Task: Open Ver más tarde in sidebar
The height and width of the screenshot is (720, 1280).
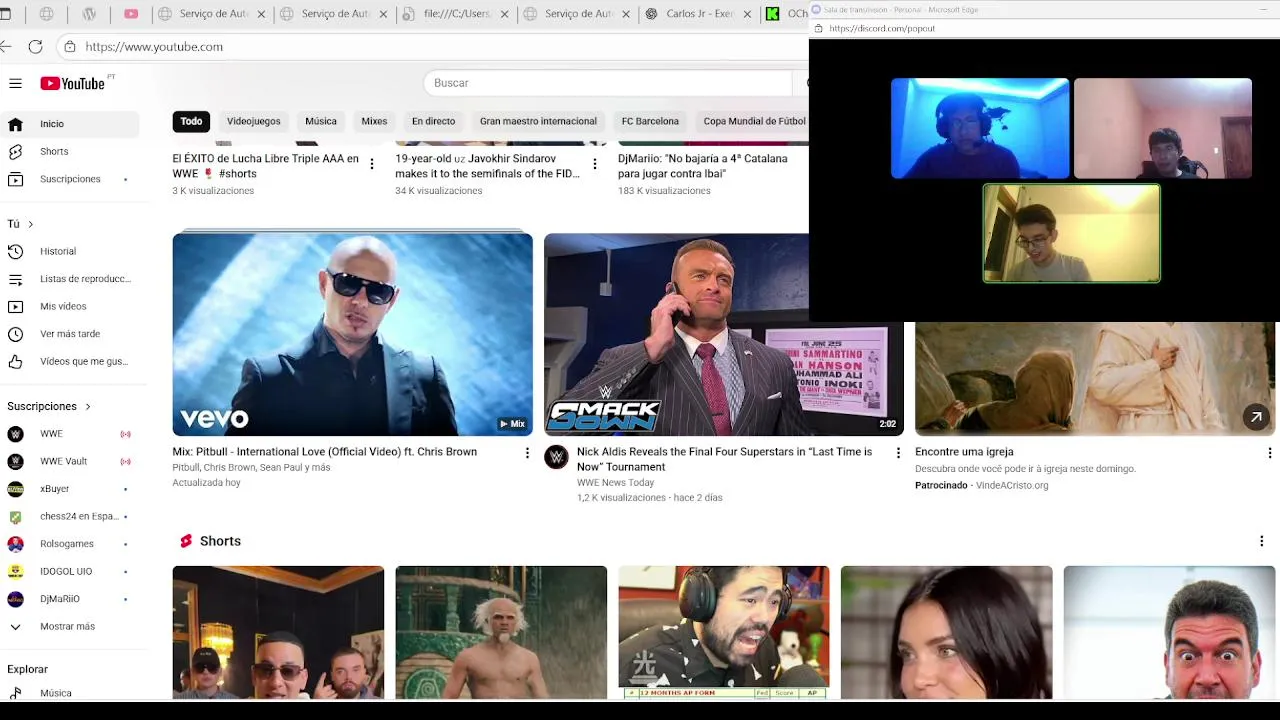Action: point(70,334)
